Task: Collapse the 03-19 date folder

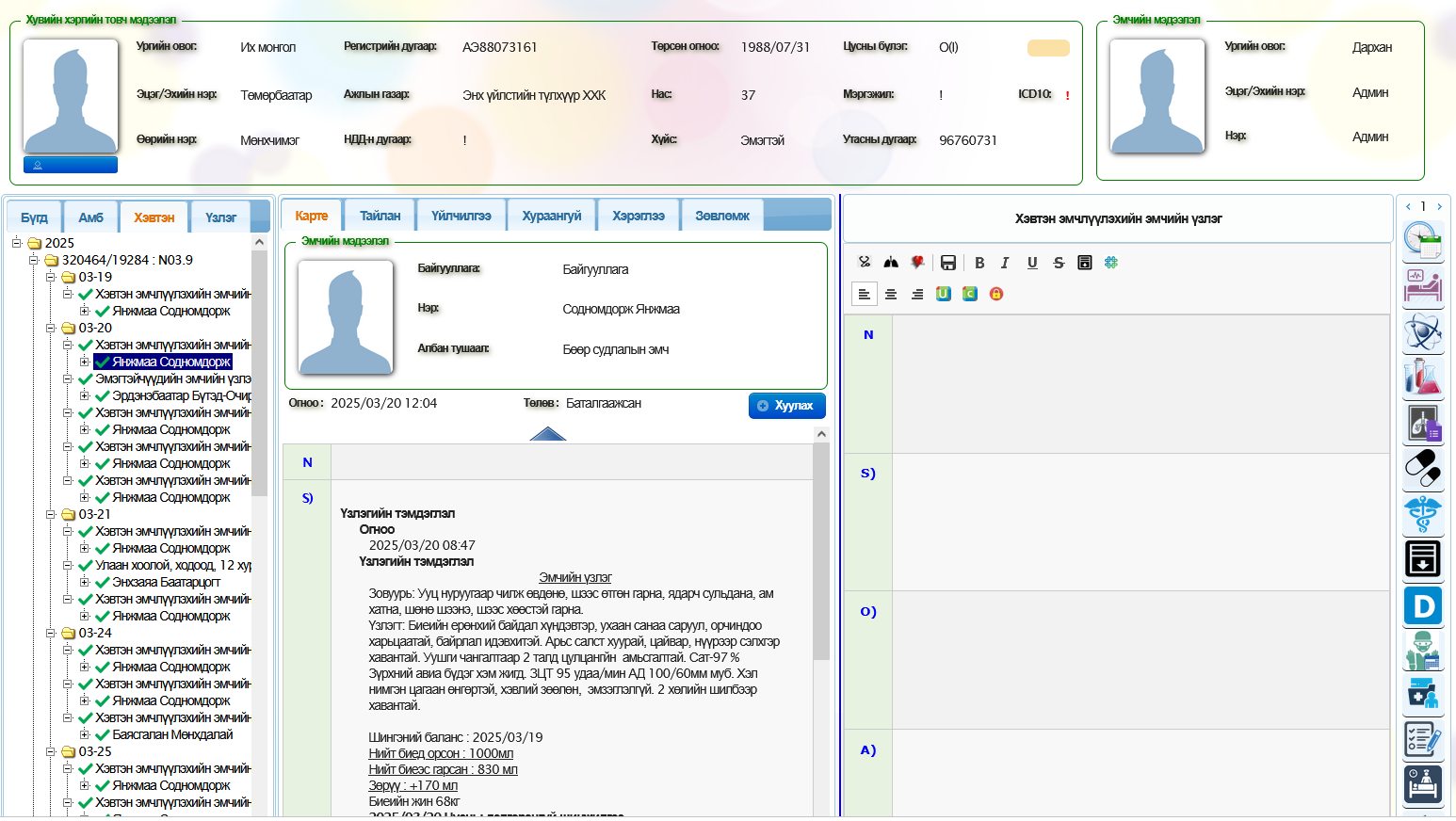Action: coord(51,277)
